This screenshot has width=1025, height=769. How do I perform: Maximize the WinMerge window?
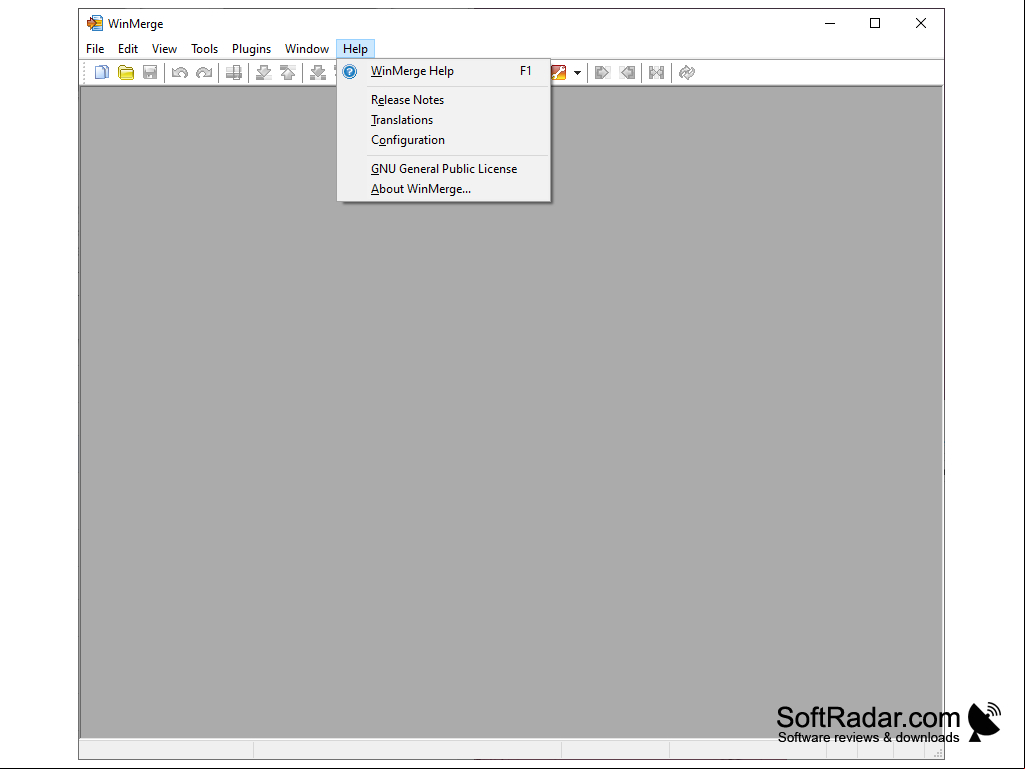875,24
